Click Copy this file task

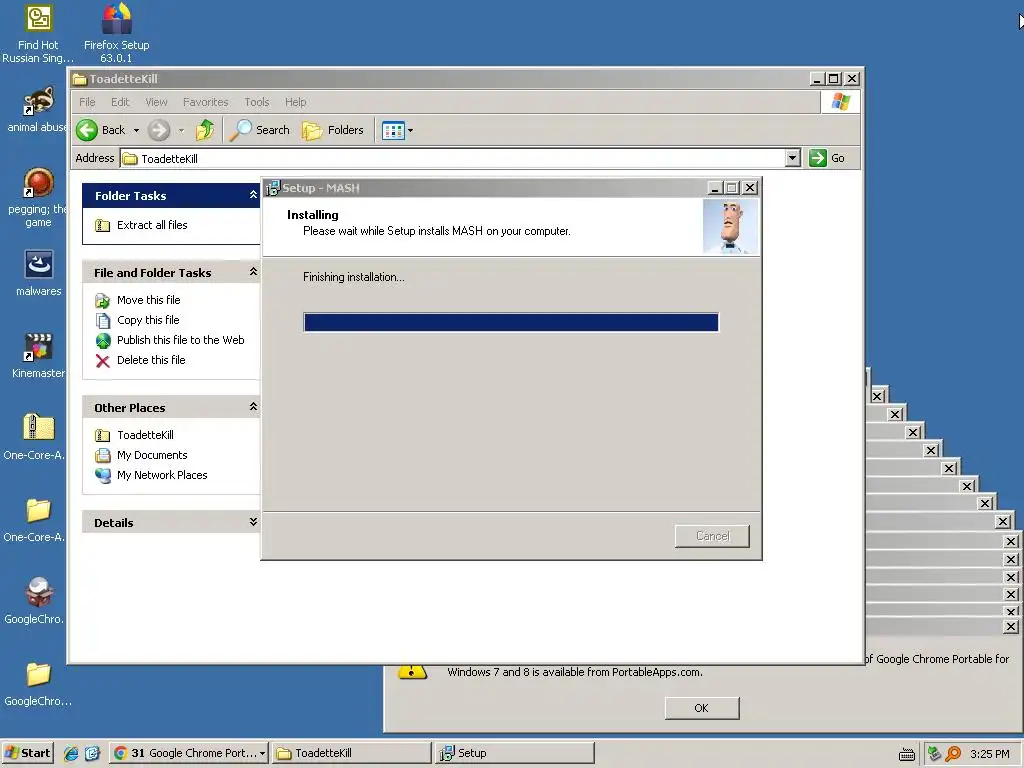[137, 320]
